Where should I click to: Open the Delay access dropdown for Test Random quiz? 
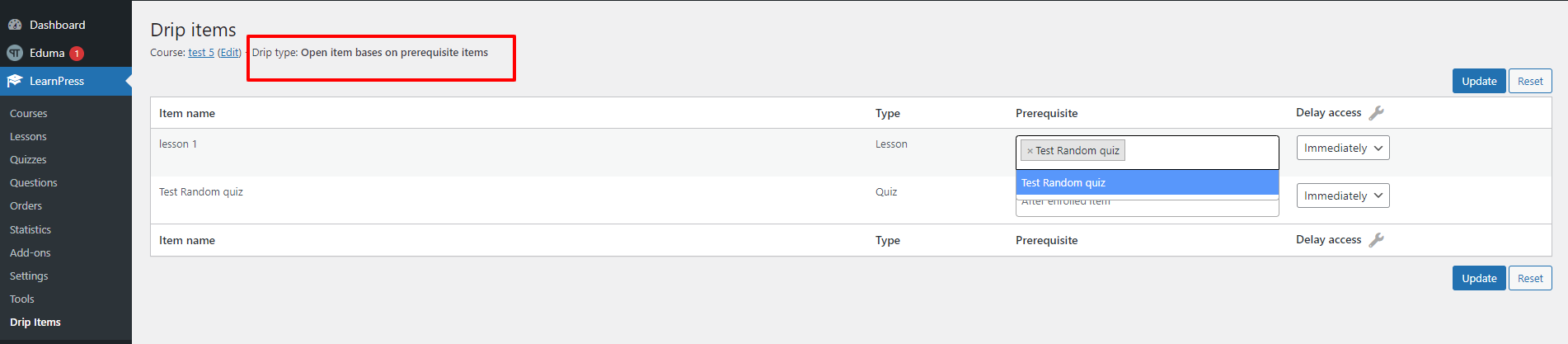pyautogui.click(x=1343, y=196)
